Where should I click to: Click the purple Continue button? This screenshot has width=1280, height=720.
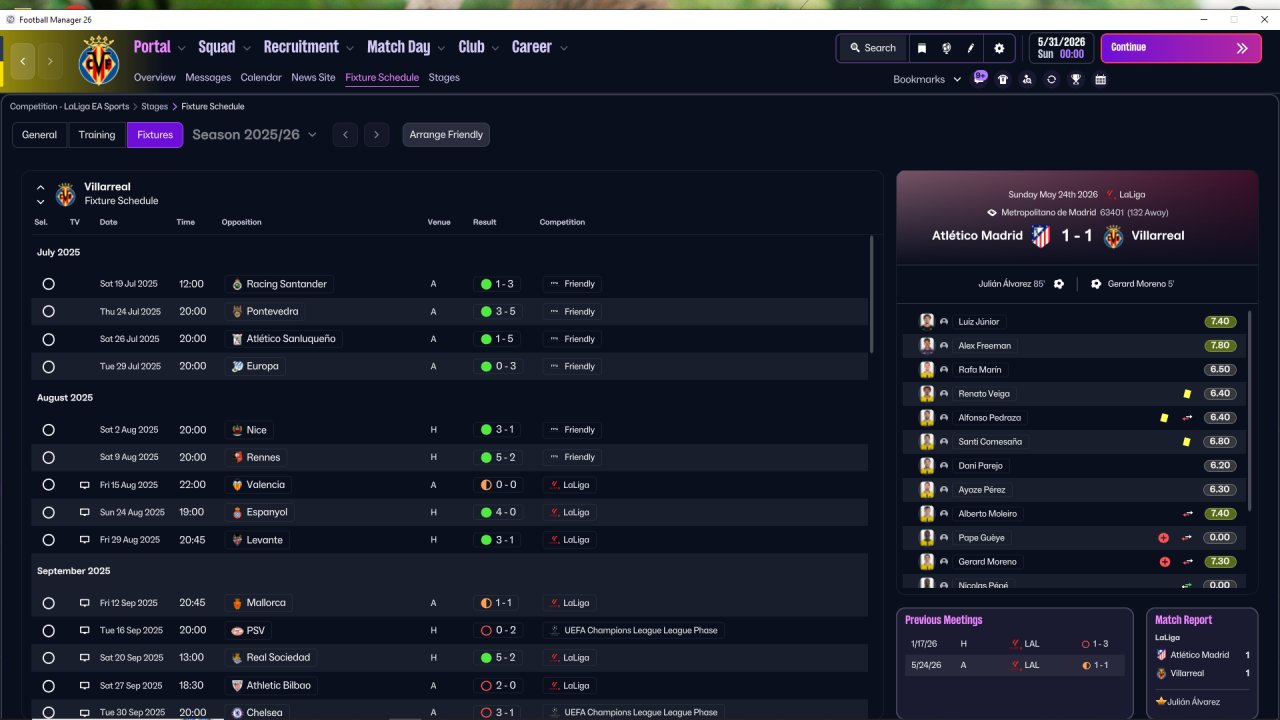[1180, 48]
